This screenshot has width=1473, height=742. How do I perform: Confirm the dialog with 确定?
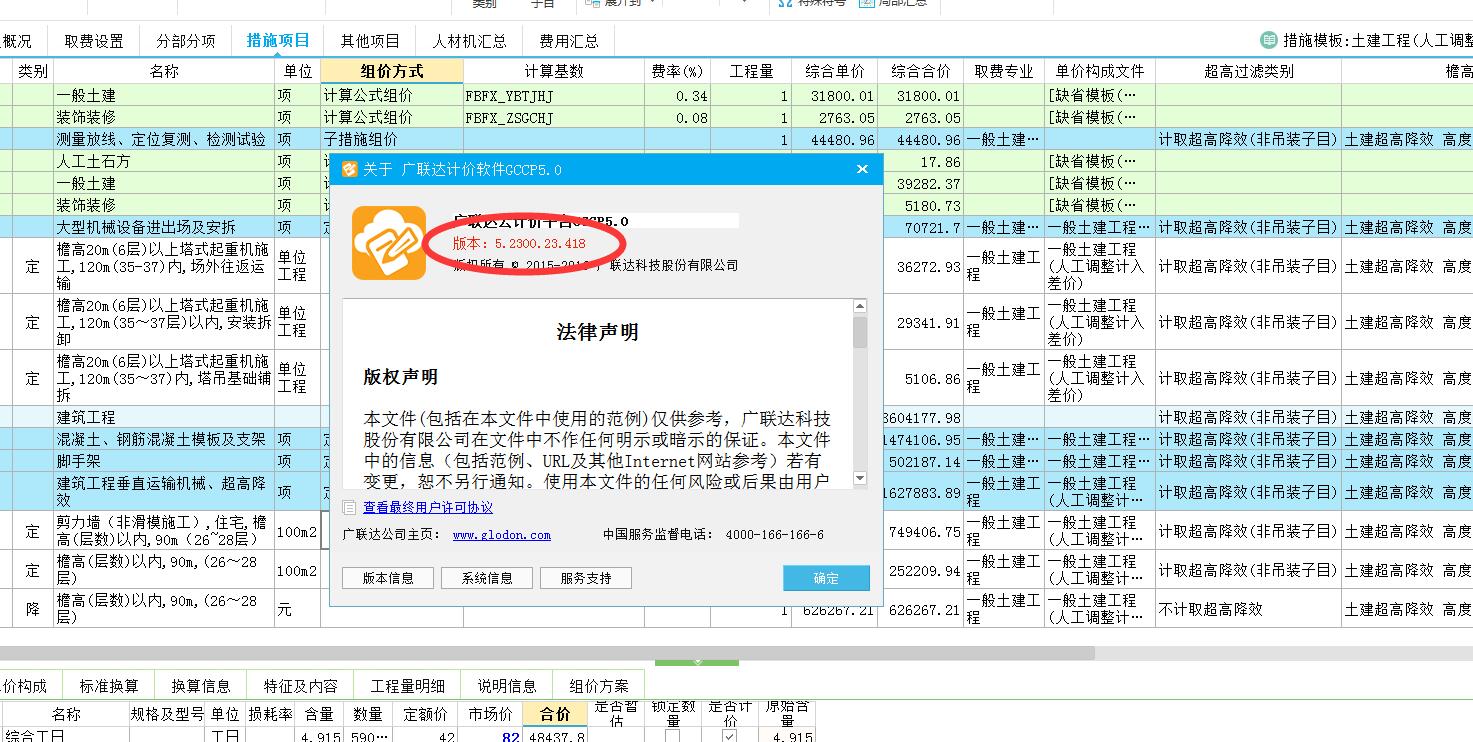[827, 578]
